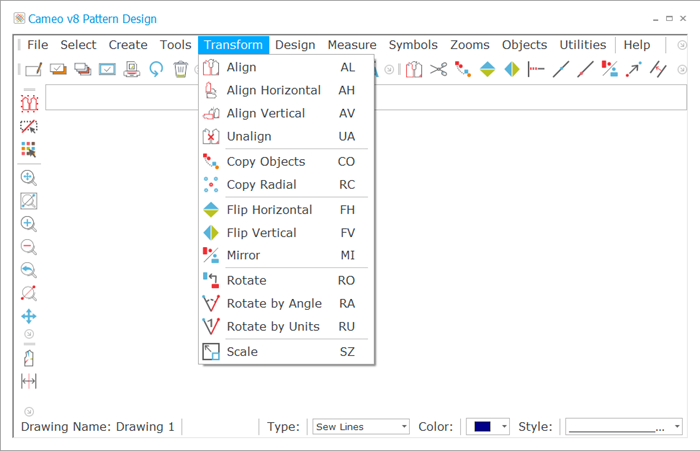Open the Help menu

637,45
